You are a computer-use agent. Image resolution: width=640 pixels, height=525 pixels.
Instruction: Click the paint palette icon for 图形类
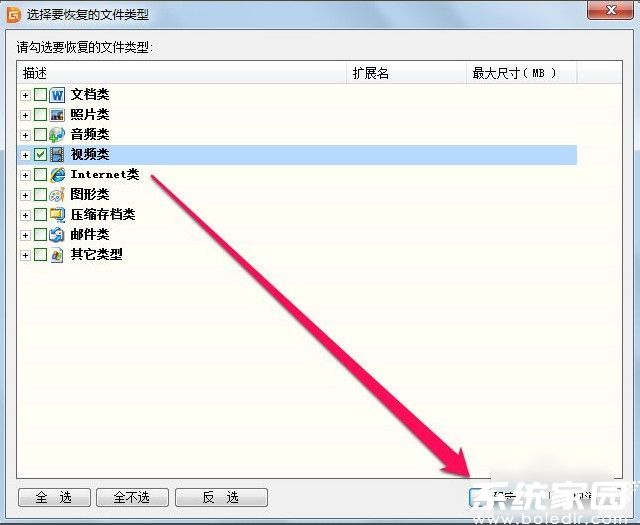click(57, 195)
